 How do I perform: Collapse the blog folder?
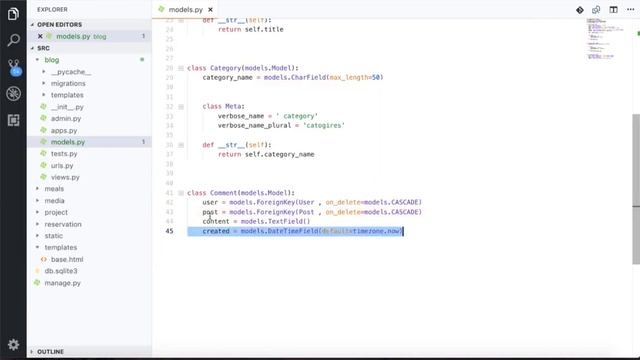[38, 60]
